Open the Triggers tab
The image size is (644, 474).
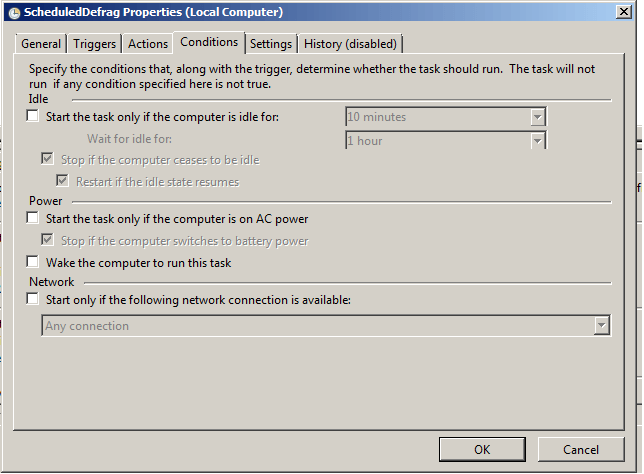point(96,44)
